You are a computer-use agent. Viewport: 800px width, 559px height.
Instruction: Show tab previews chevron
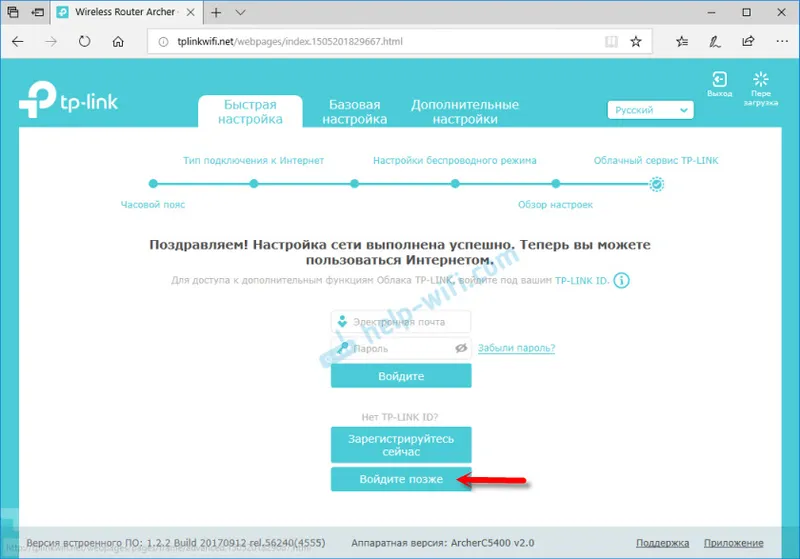(240, 12)
